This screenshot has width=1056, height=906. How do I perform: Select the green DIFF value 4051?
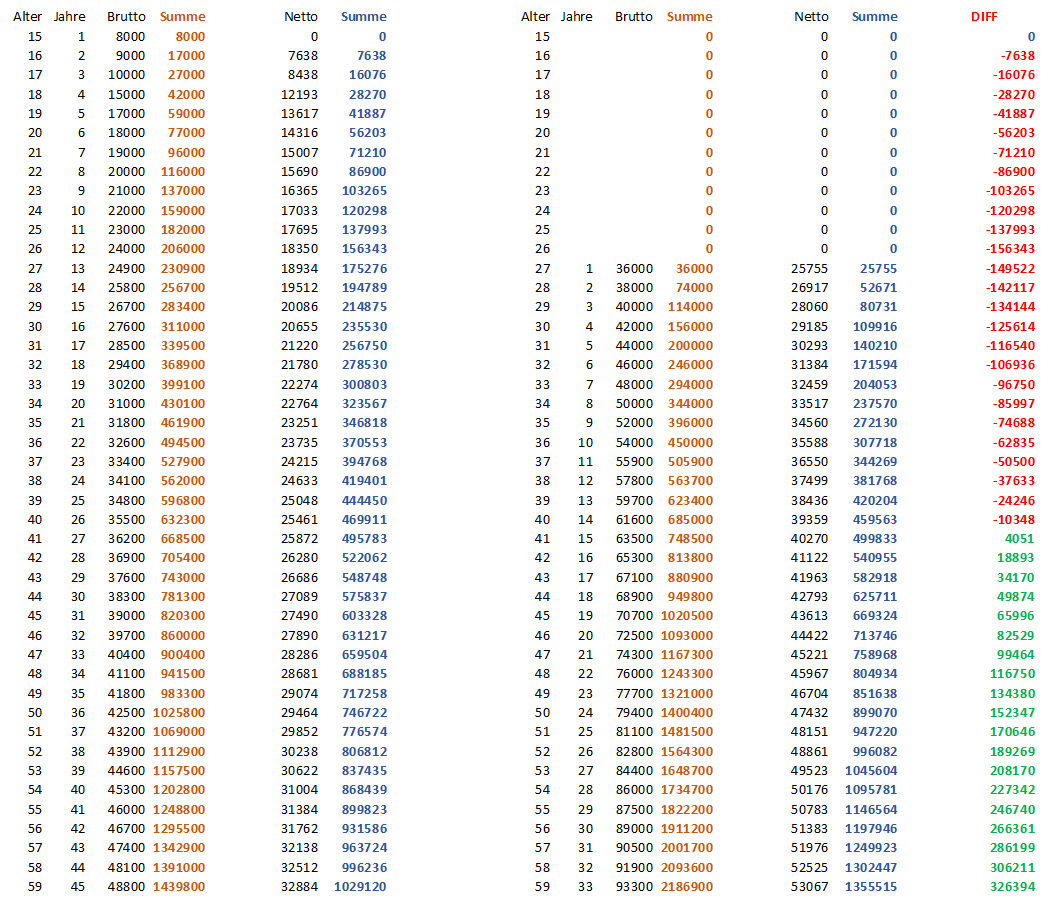(1019, 539)
